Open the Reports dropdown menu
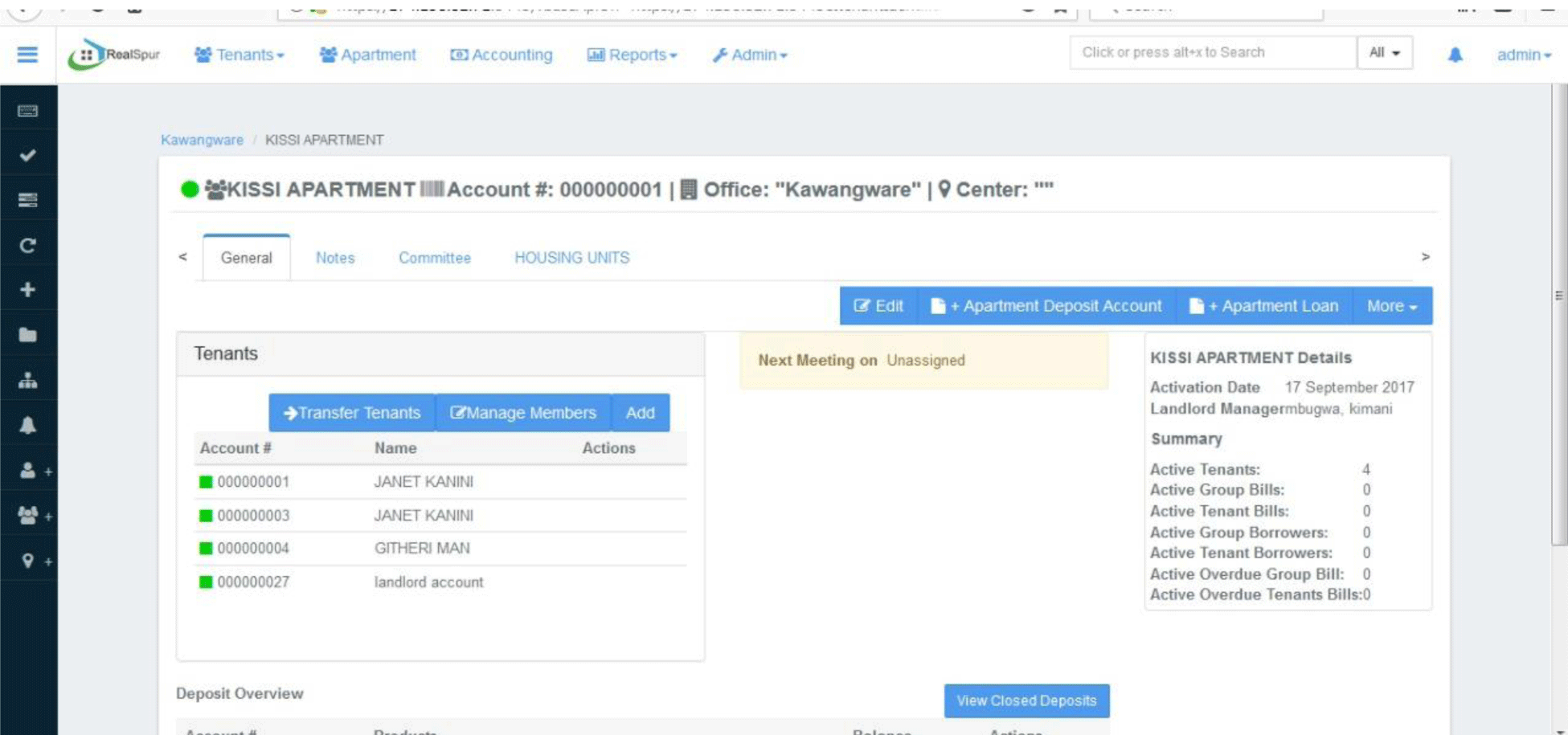Viewport: 1568px width, 735px height. click(632, 55)
